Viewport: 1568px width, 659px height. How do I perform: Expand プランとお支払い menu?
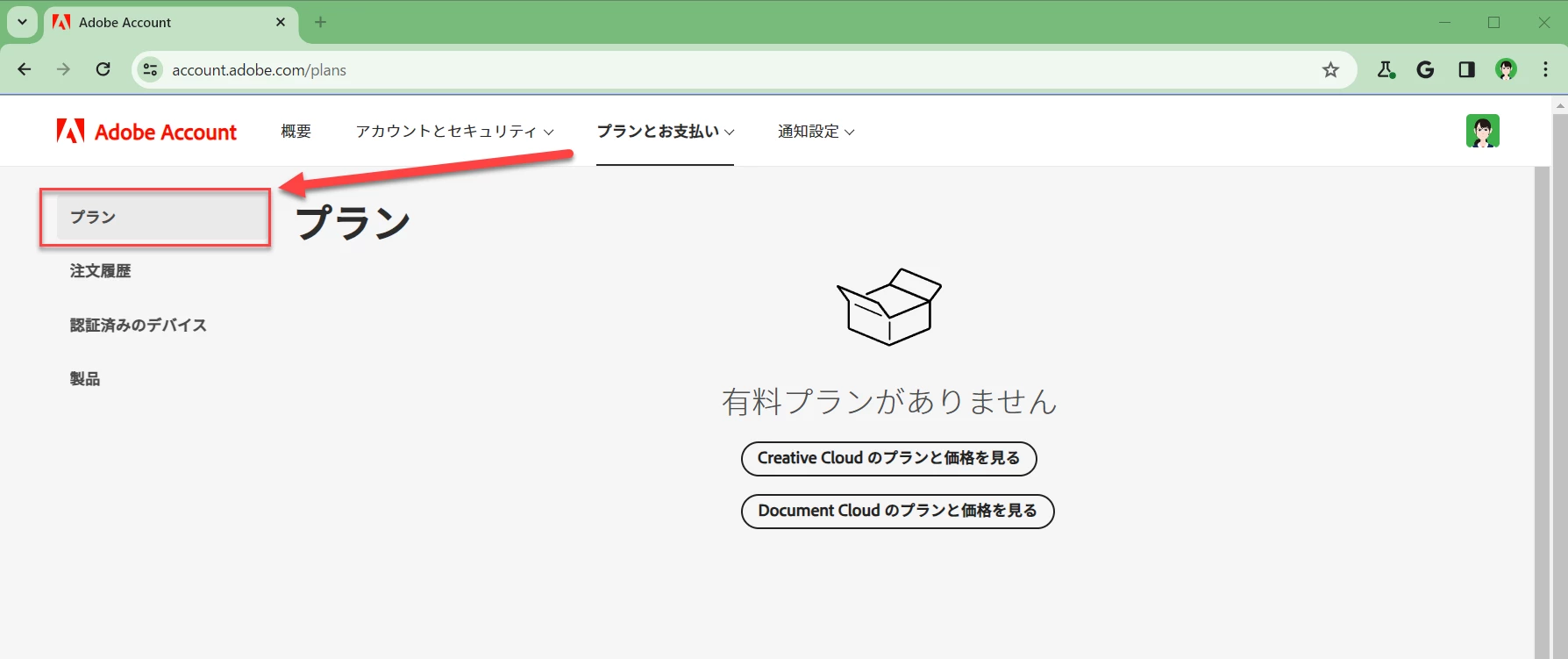(666, 132)
